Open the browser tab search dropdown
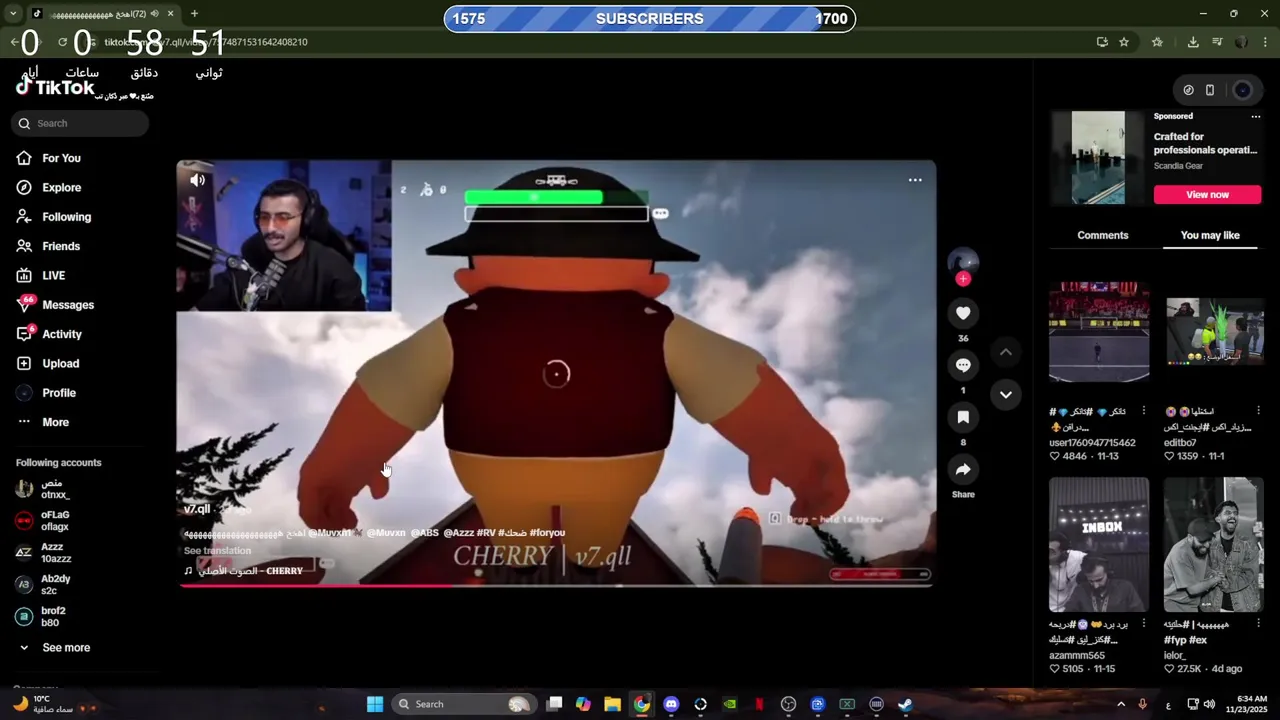 [x=13, y=14]
